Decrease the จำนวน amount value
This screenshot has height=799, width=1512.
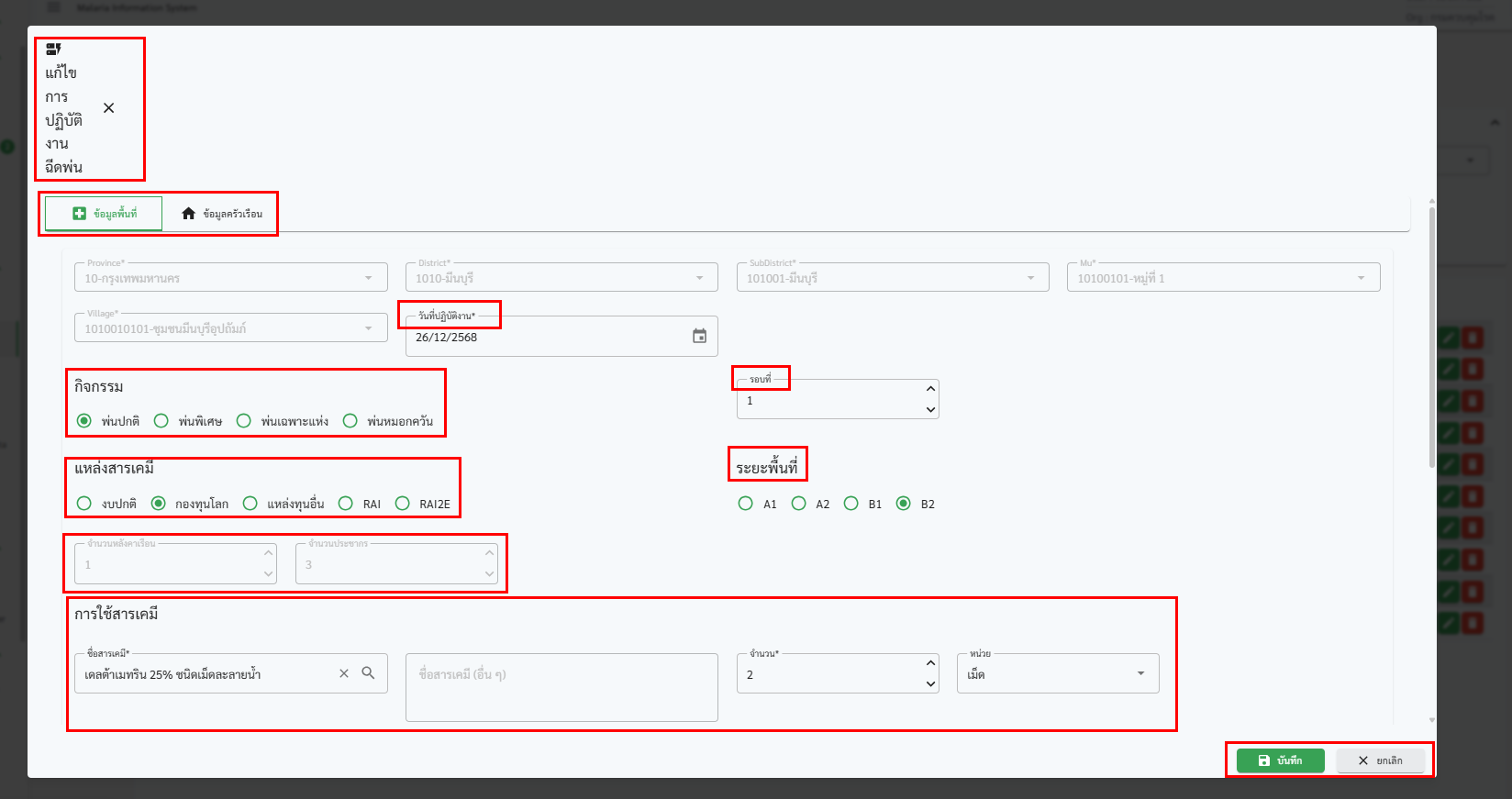[930, 684]
